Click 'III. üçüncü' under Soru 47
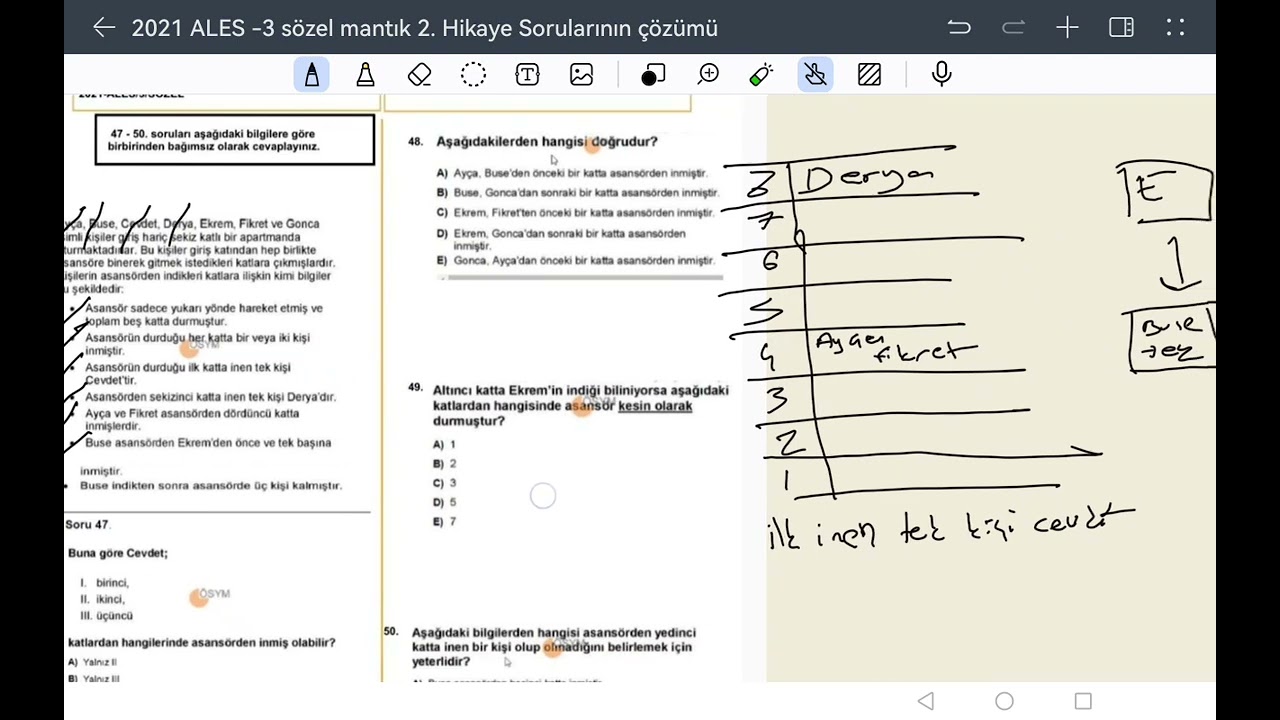This screenshot has height=720, width=1280. (106, 616)
